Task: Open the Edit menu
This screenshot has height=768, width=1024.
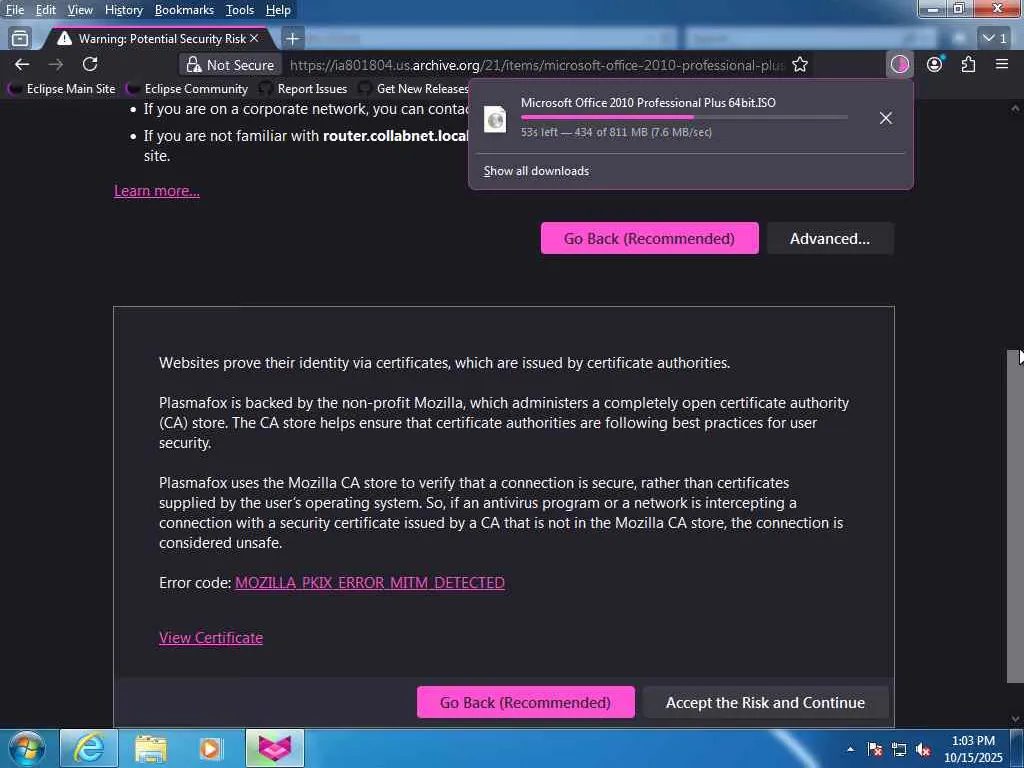Action: (45, 10)
